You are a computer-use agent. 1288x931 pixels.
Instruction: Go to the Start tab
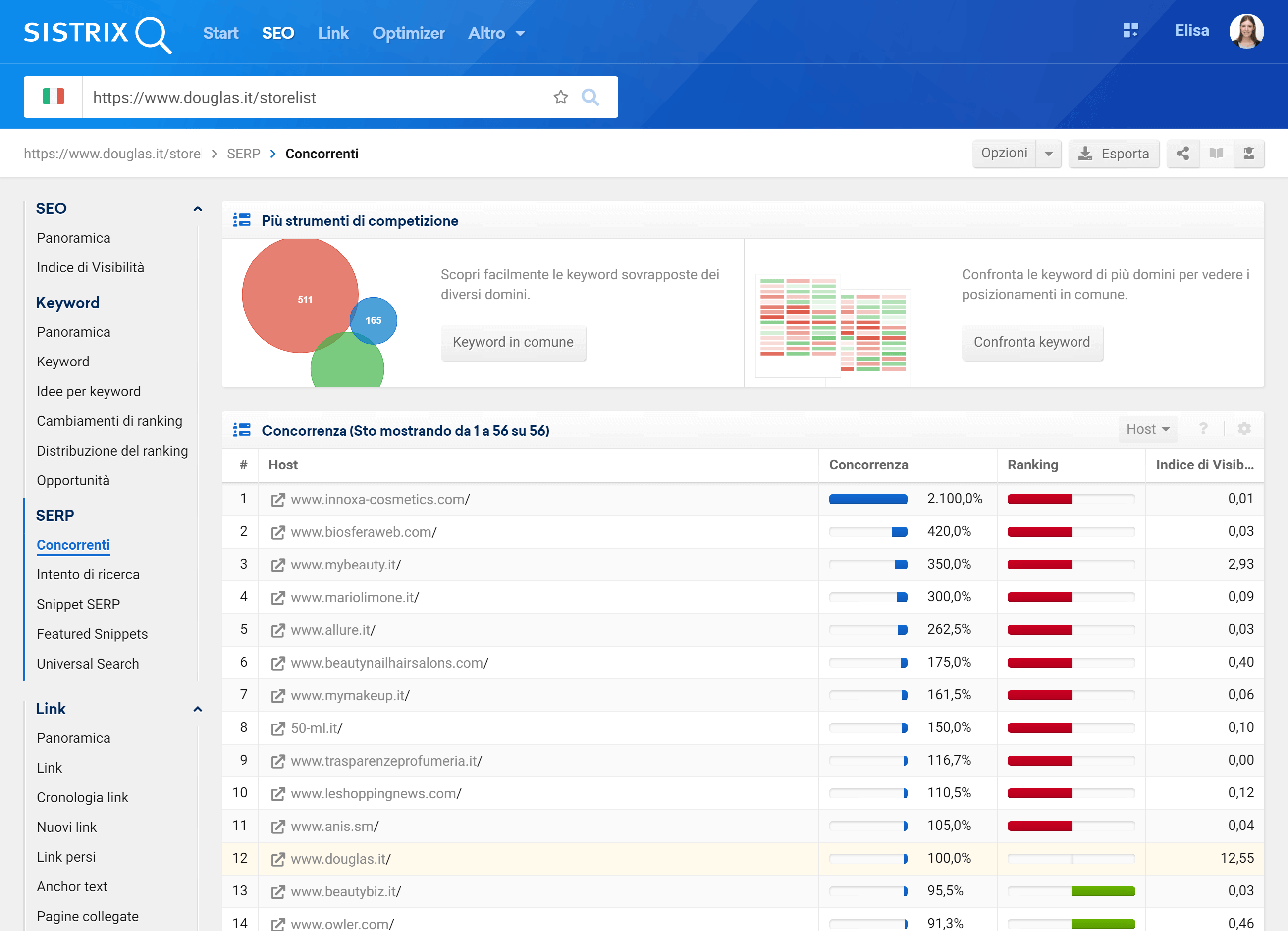pyautogui.click(x=221, y=33)
